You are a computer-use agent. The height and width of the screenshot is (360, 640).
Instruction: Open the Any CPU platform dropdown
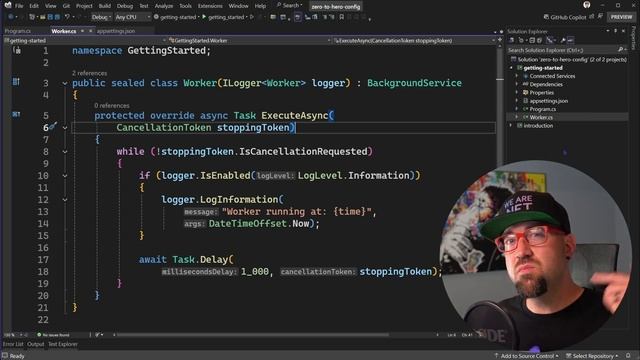(x=133, y=17)
